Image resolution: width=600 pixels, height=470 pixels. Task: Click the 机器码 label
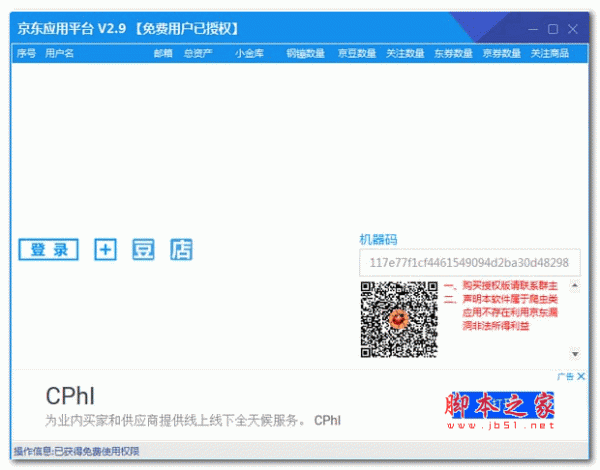pyautogui.click(x=378, y=240)
